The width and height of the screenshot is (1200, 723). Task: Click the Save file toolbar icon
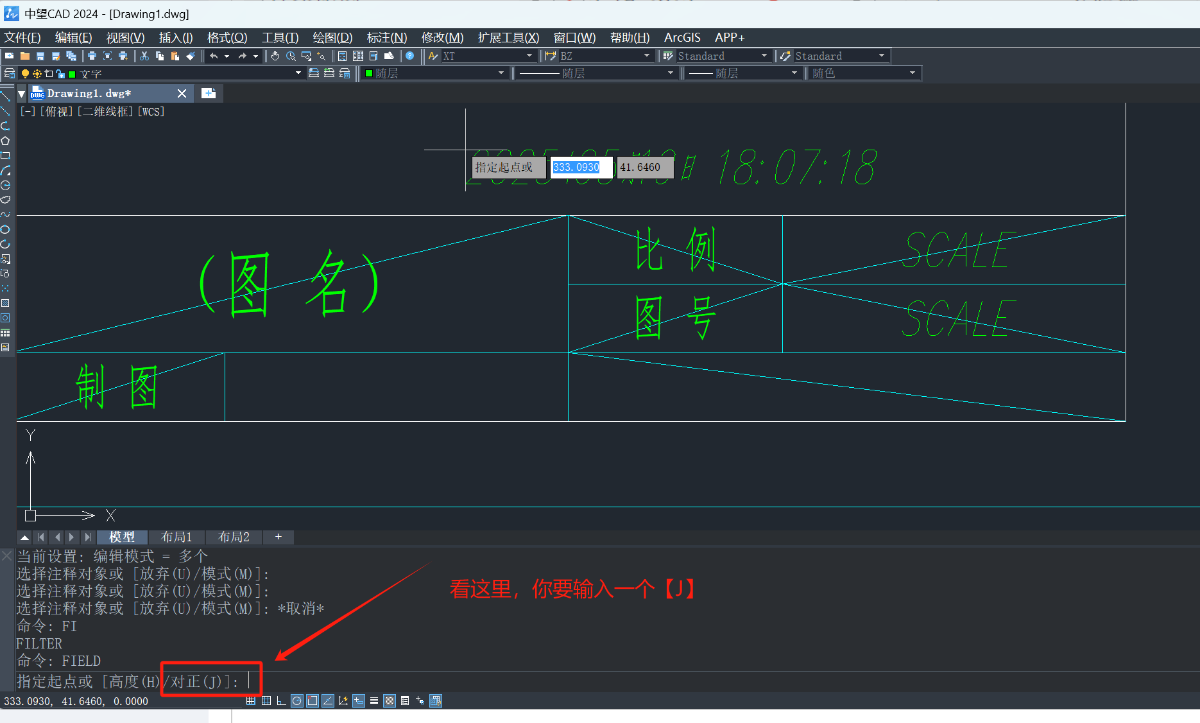click(40, 56)
